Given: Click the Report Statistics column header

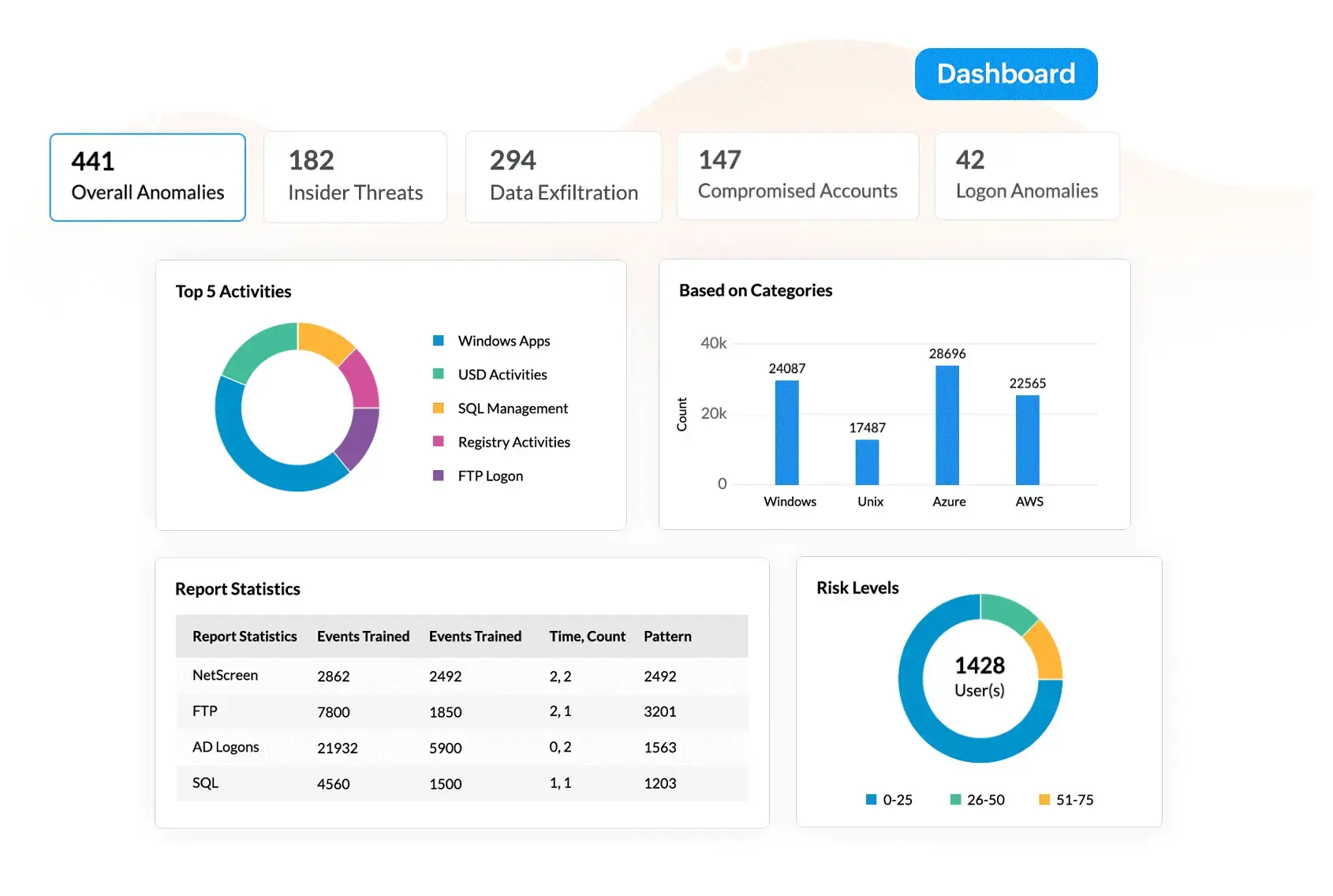Looking at the screenshot, I should [245, 637].
